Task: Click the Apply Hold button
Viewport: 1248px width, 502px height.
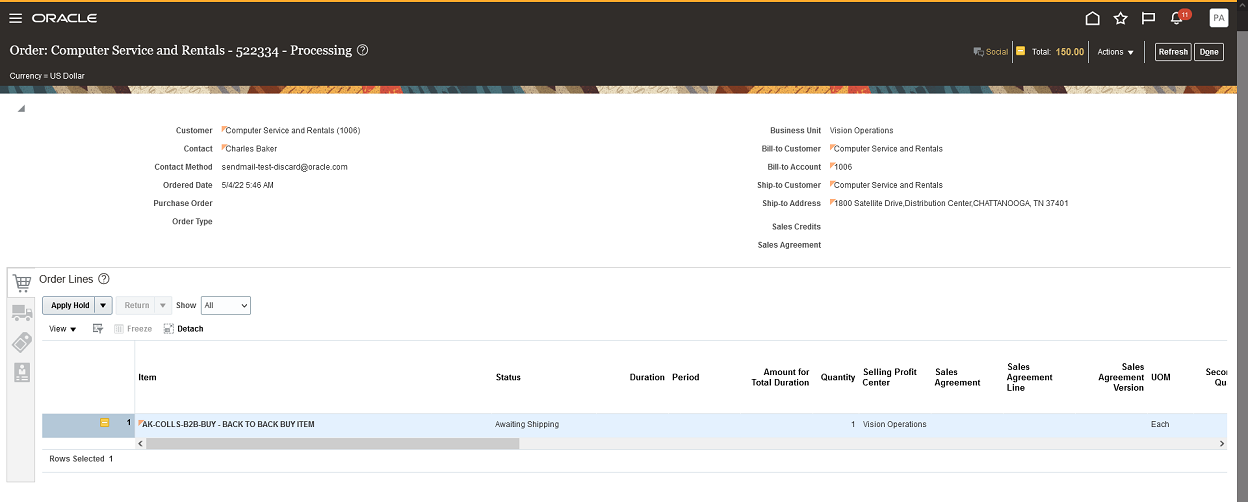Action: [70, 305]
